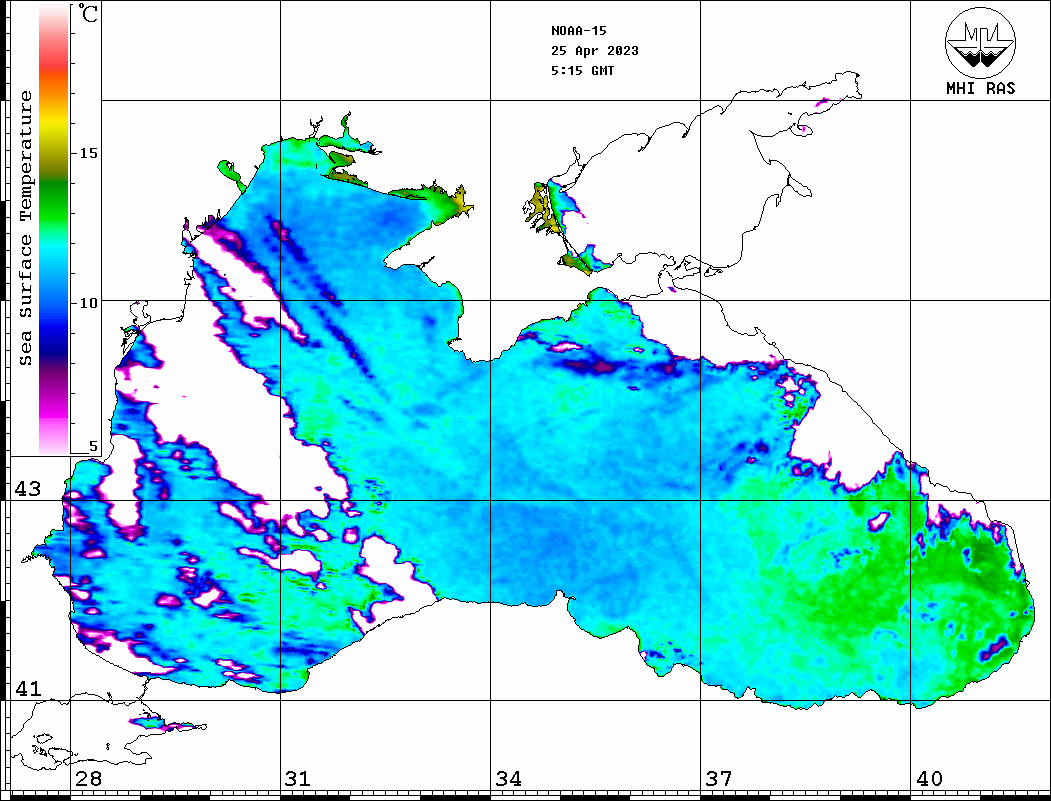
Task: Click the '15' tick on color scale
Action: [88, 153]
